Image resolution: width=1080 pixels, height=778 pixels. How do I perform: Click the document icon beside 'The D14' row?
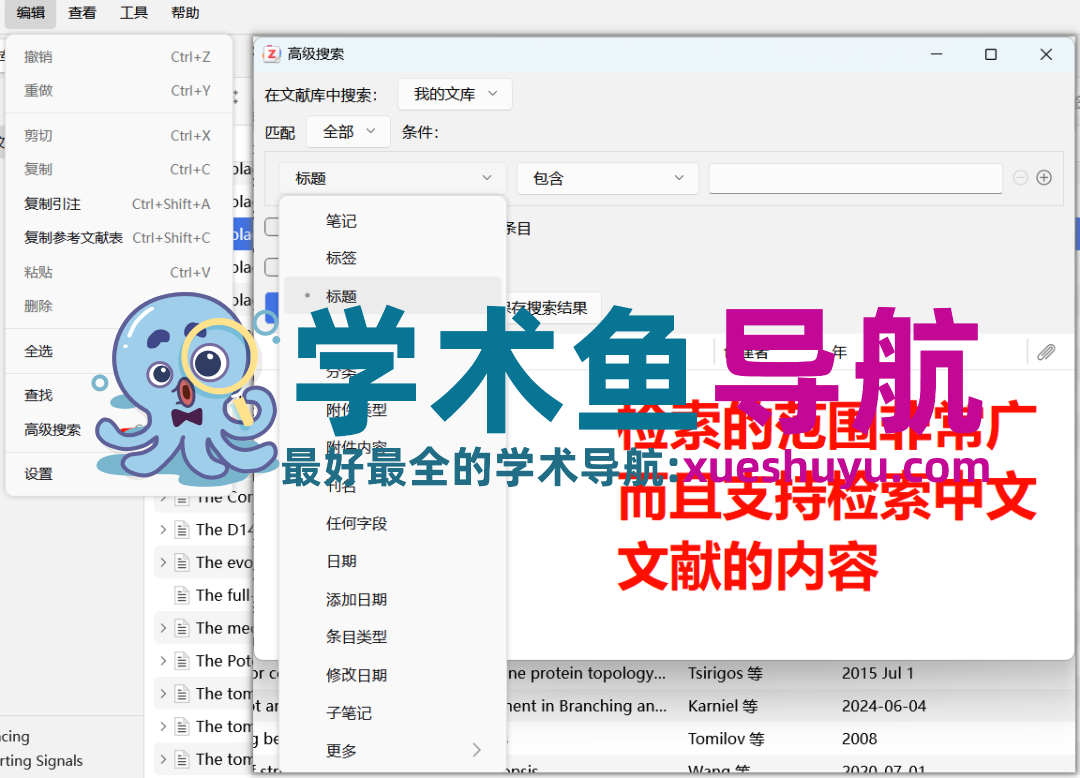[x=182, y=529]
